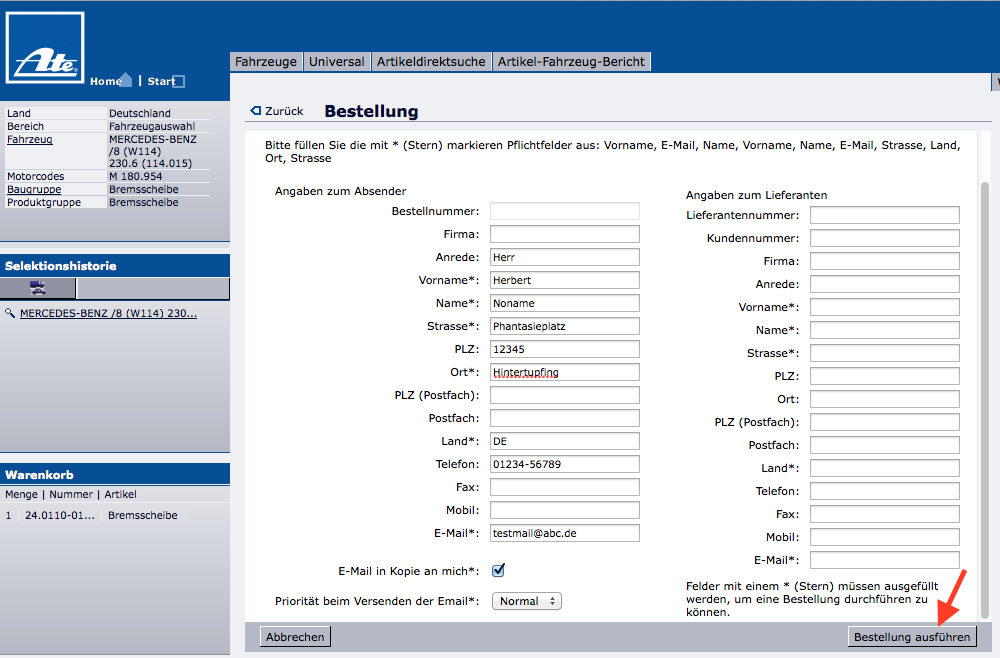Open the Baugruppe link

(x=34, y=189)
